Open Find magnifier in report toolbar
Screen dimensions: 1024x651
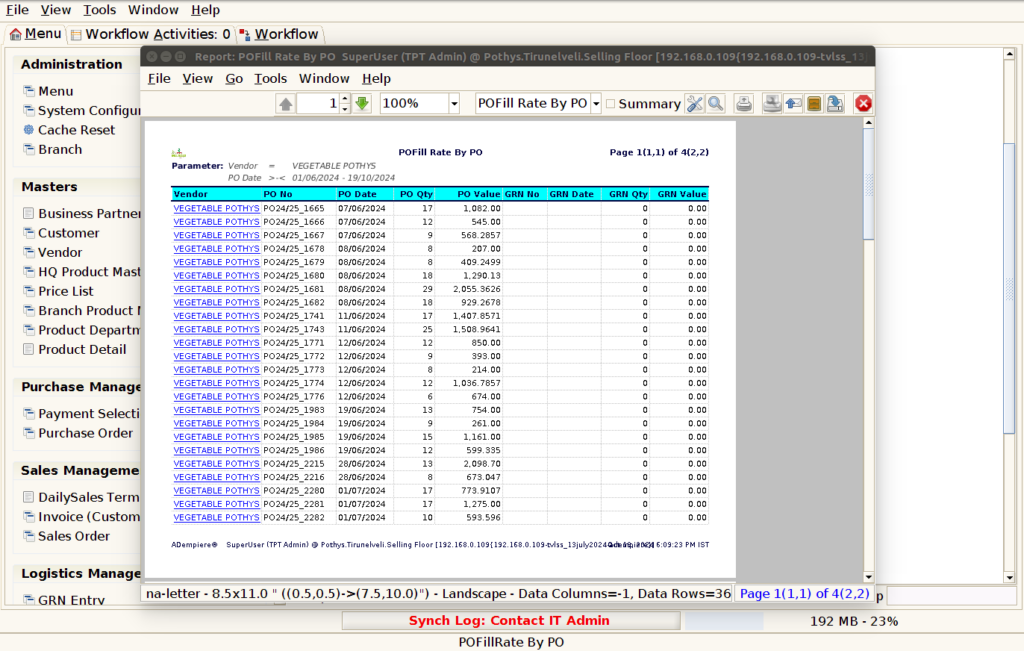(x=716, y=103)
